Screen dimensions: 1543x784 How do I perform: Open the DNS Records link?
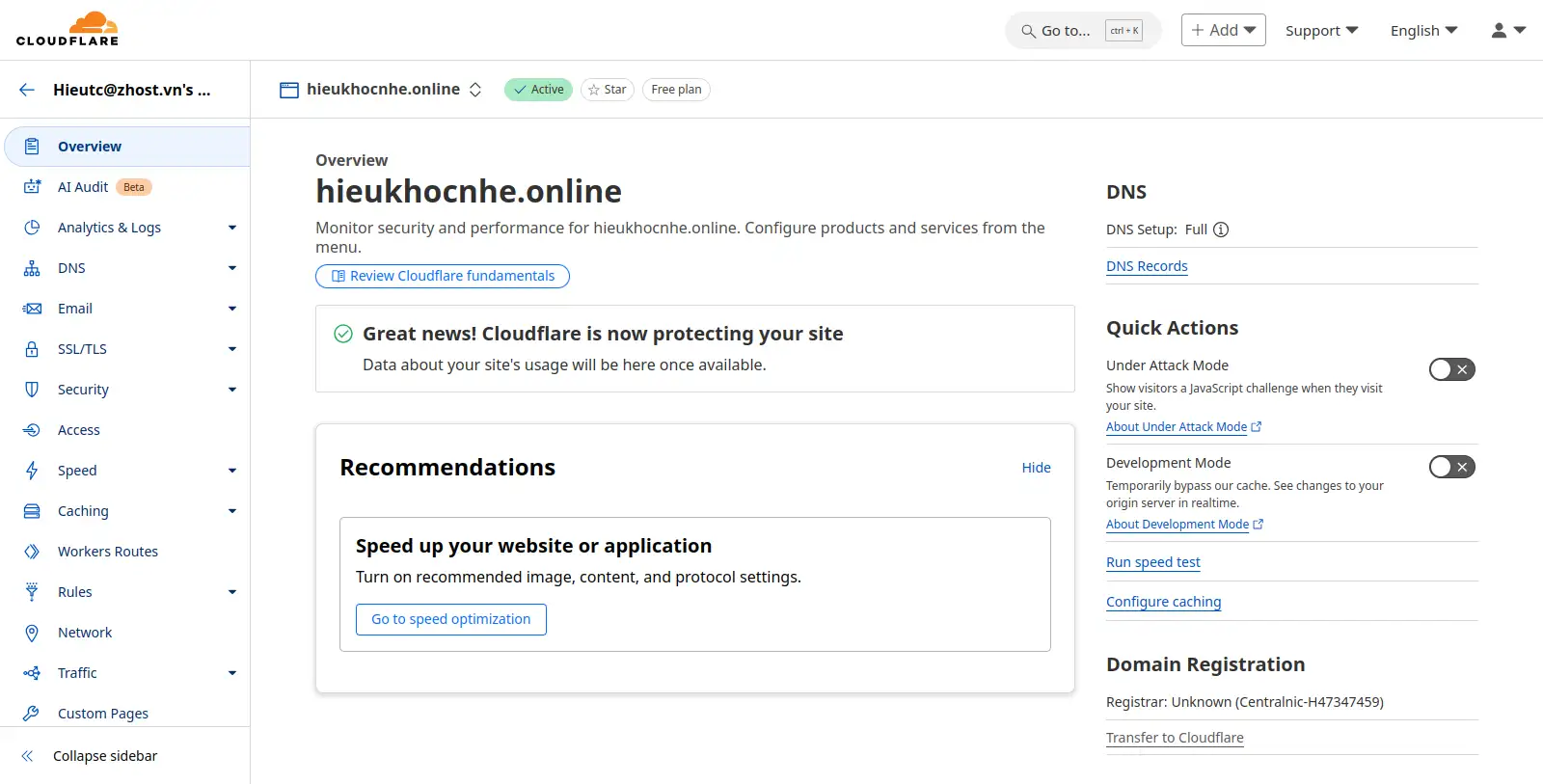click(x=1147, y=266)
